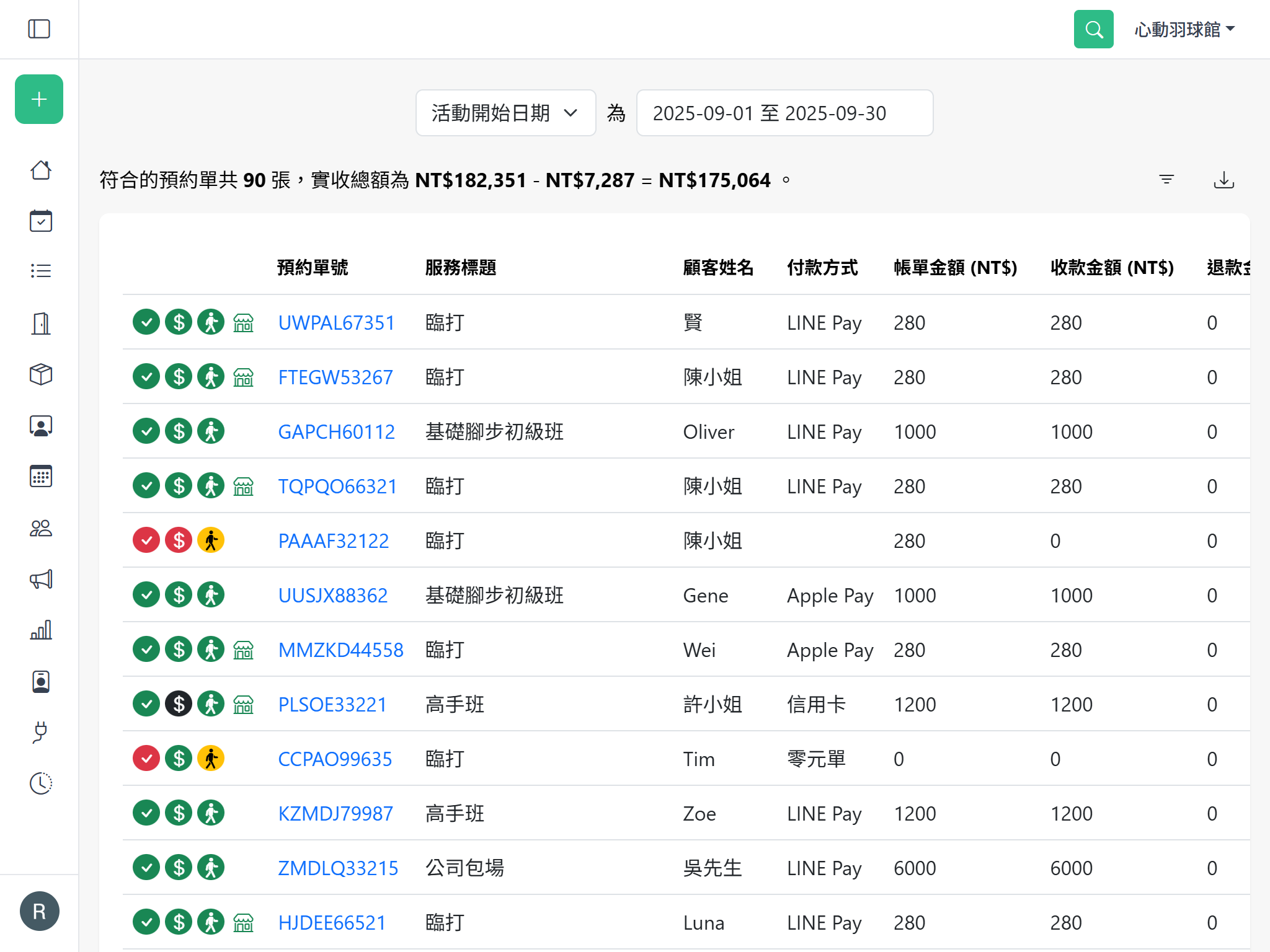Click the 顧客姓名 column header

(718, 268)
